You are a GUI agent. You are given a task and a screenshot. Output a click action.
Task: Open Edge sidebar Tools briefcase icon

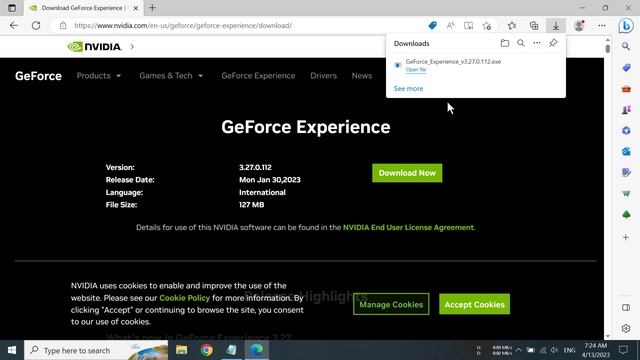coord(626,89)
